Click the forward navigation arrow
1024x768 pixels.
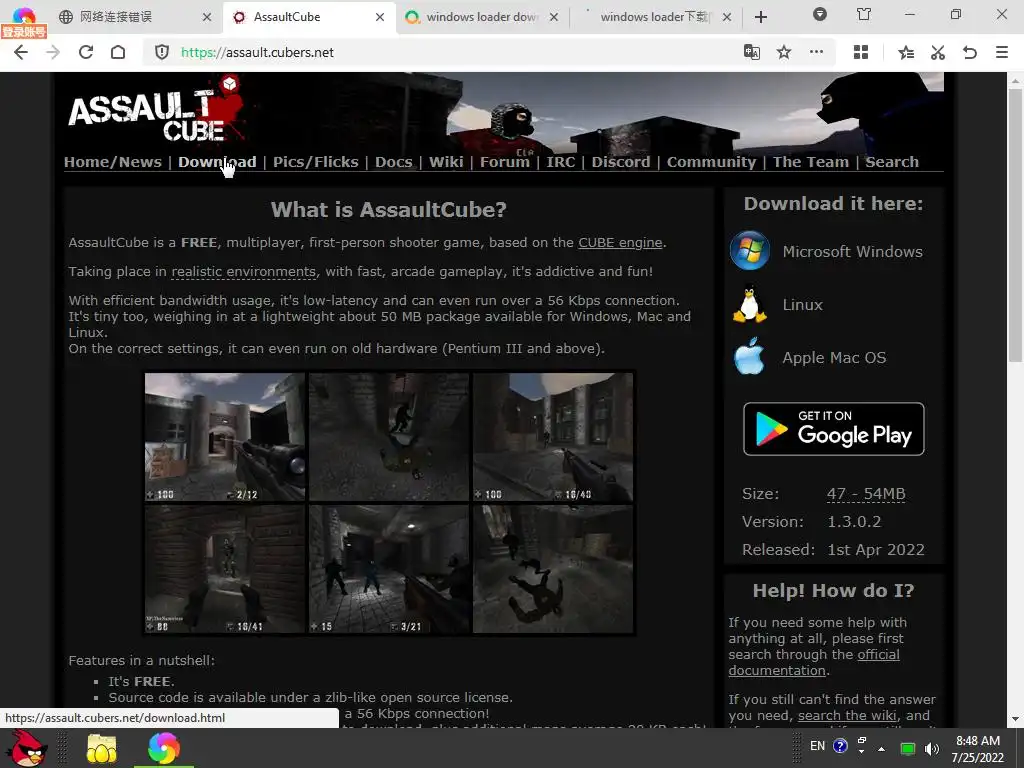click(53, 52)
